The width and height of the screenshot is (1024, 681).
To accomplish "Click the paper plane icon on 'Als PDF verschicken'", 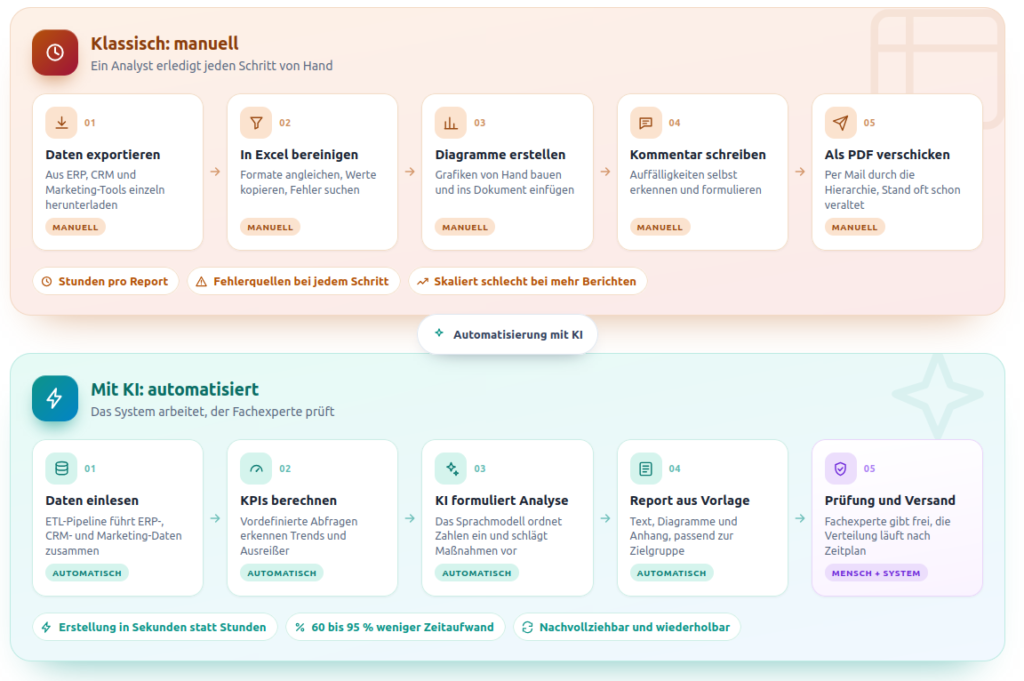I will [x=840, y=123].
